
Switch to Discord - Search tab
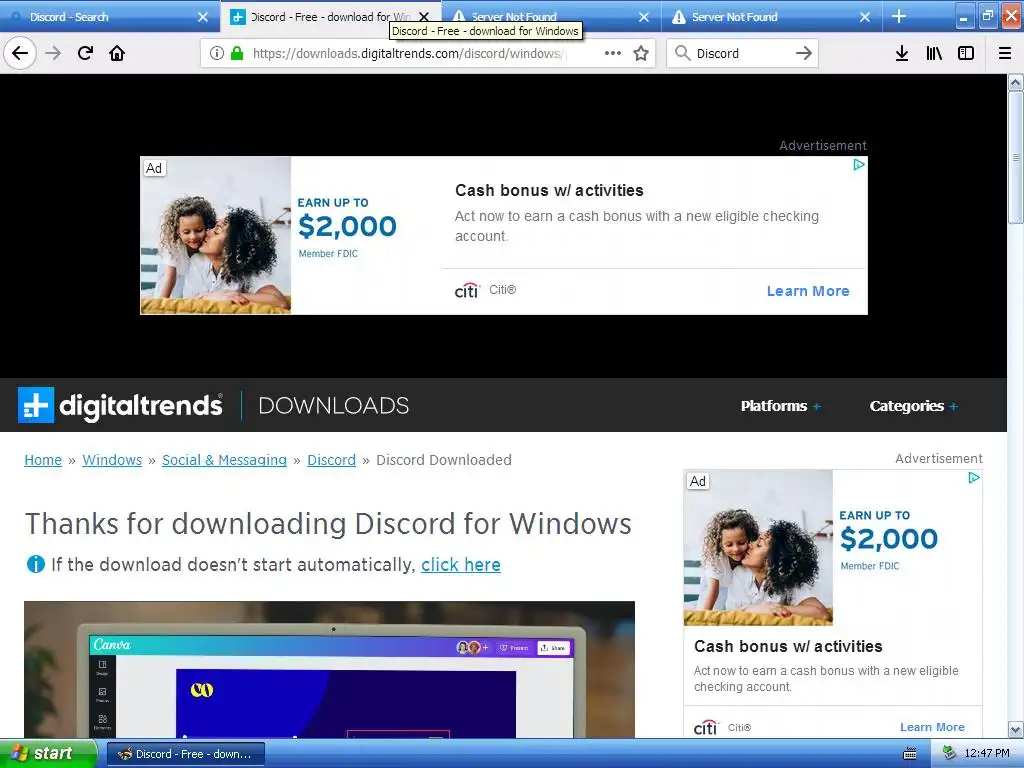[108, 17]
